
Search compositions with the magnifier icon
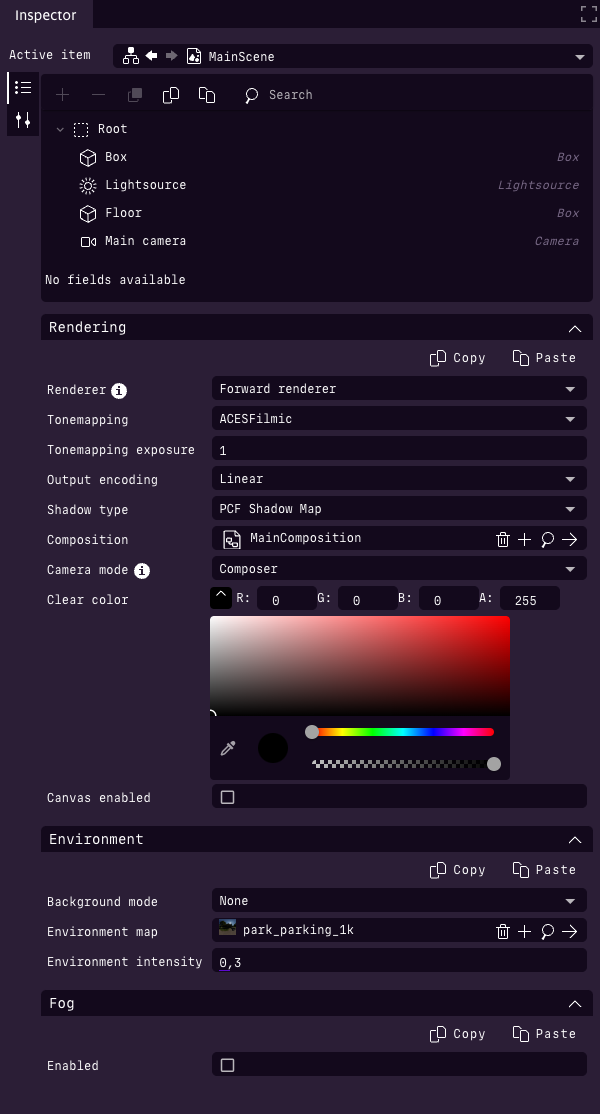click(547, 539)
